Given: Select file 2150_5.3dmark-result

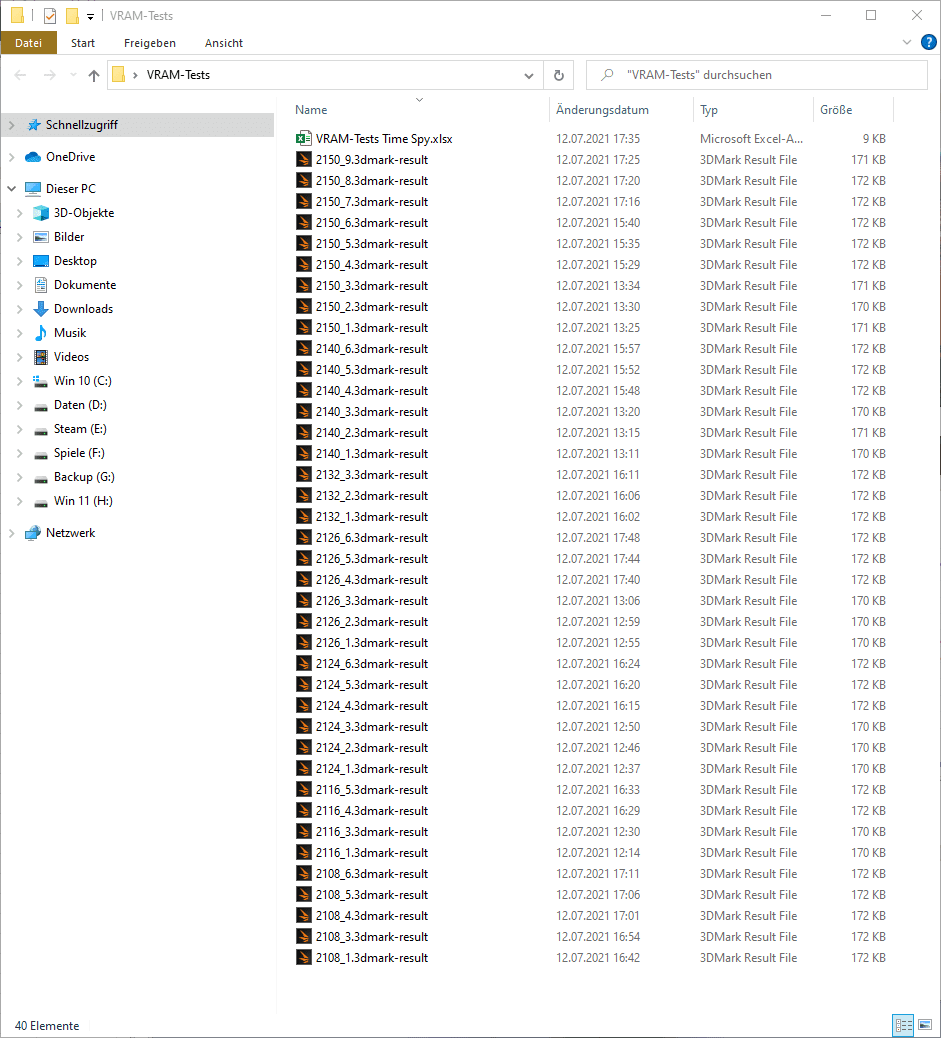Looking at the screenshot, I should pos(371,244).
